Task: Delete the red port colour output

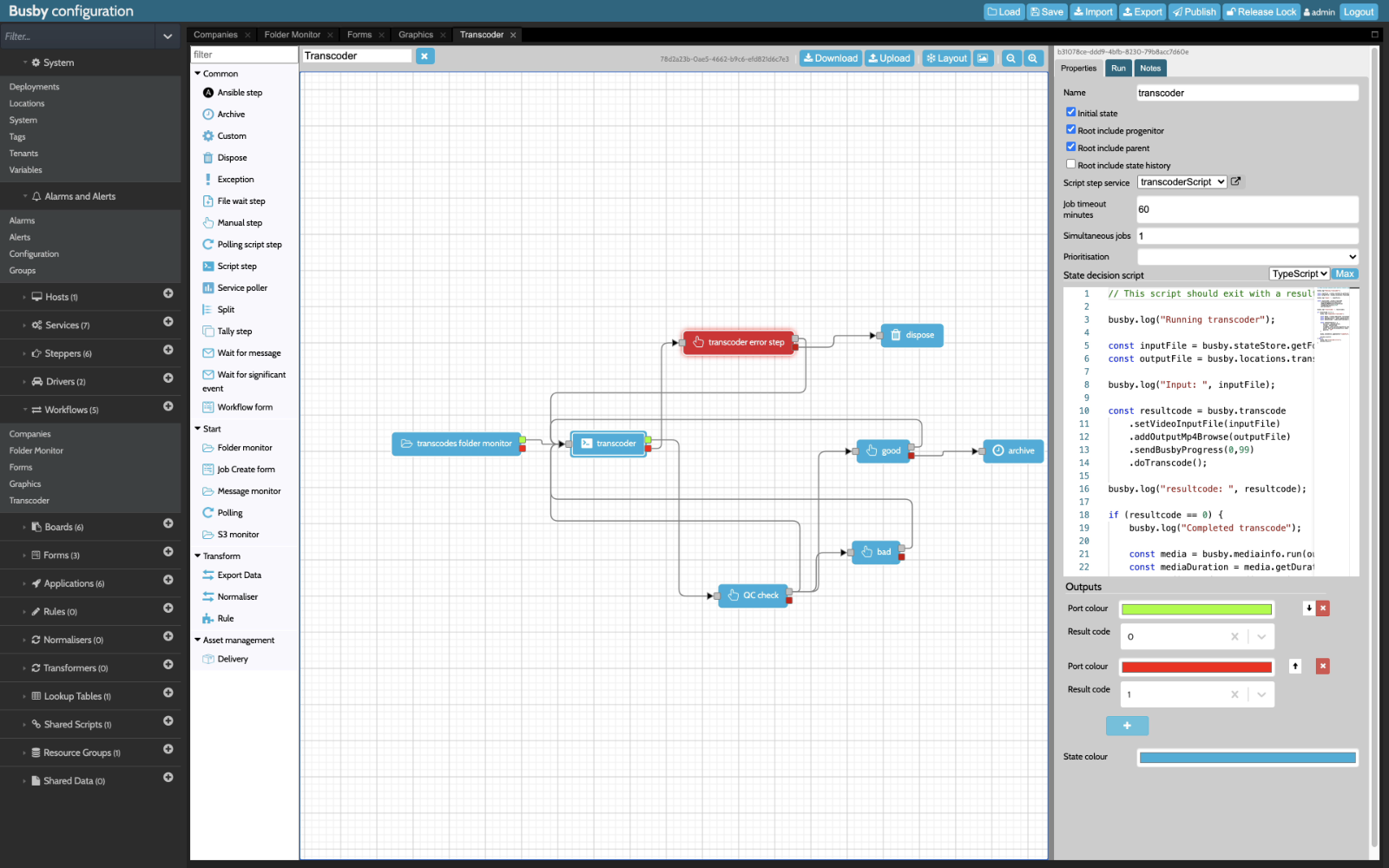Action: pos(1323,667)
